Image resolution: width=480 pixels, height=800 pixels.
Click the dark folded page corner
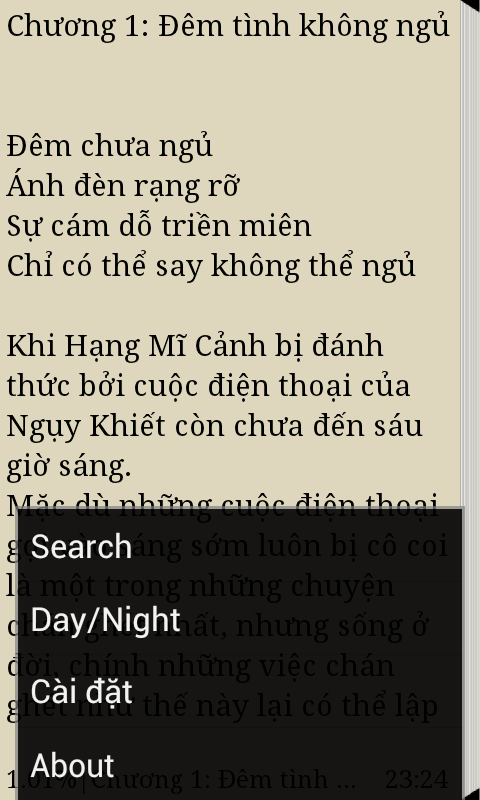click(x=471, y=6)
